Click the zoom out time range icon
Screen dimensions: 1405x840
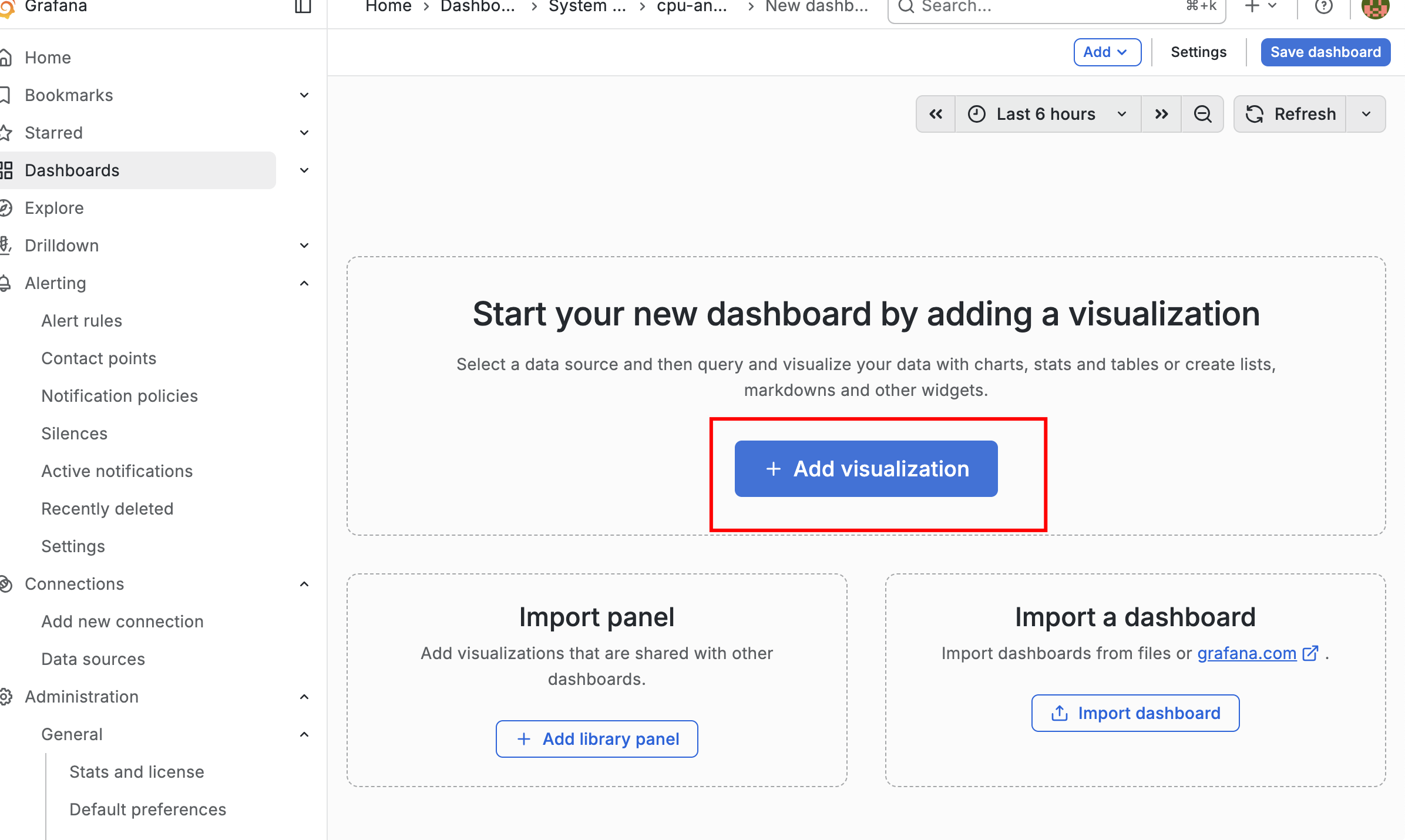1202,114
